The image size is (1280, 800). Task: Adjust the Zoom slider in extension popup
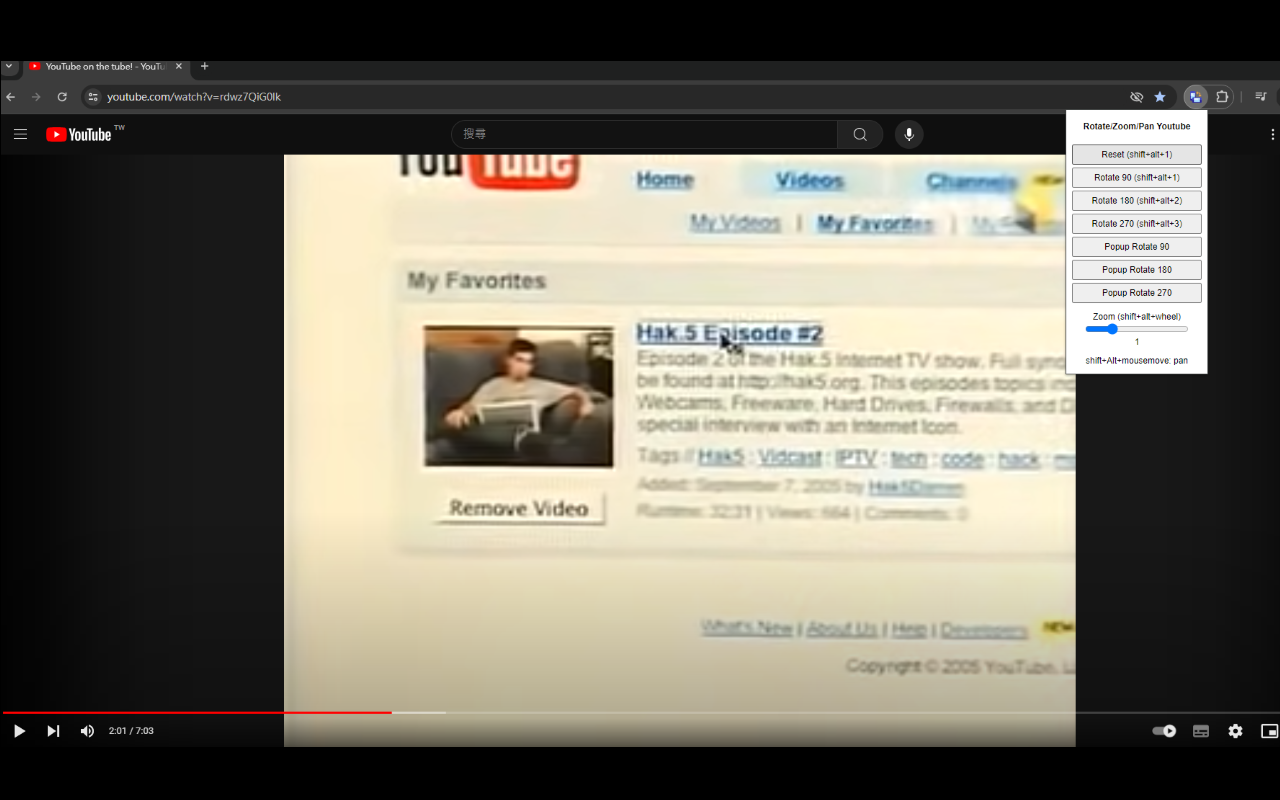pos(1137,329)
